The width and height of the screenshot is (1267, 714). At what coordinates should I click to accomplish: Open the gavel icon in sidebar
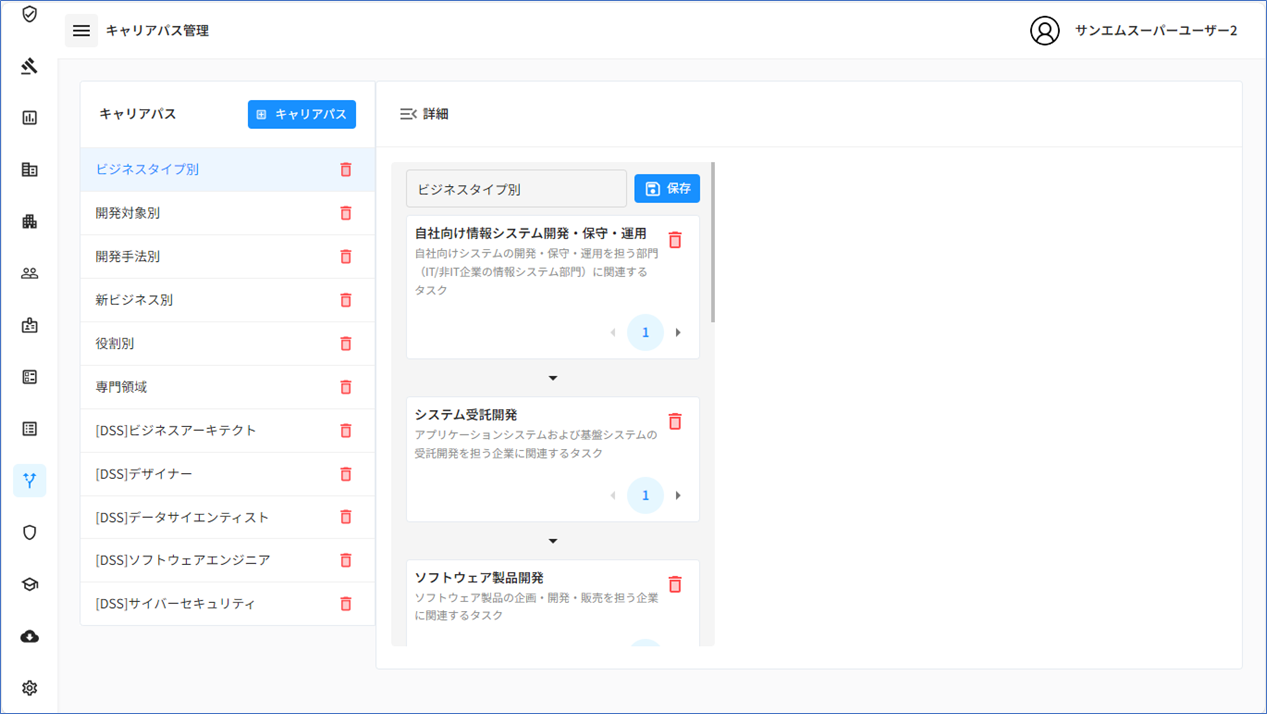coord(29,67)
